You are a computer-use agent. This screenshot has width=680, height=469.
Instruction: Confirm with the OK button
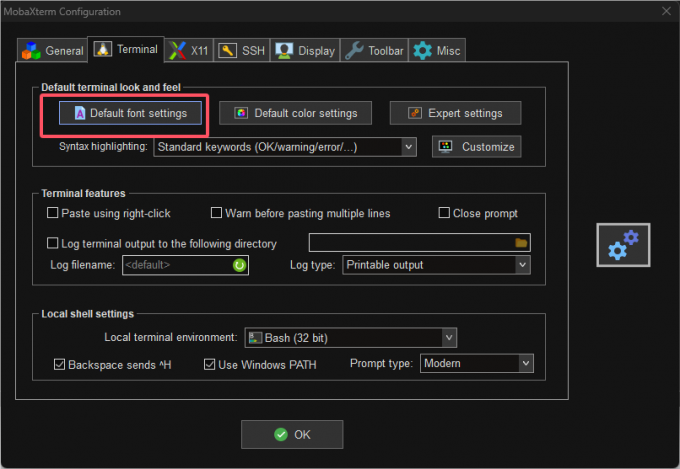[292, 434]
